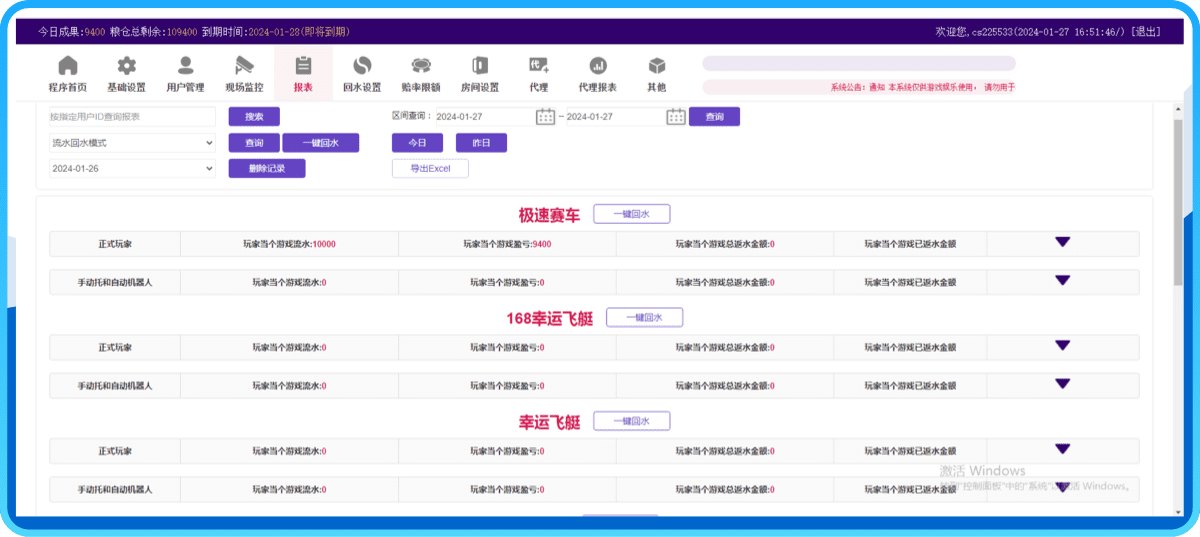Image resolution: width=1200 pixels, height=537 pixels.
Task: Open 现场监控 camera icon
Action: pyautogui.click(x=244, y=67)
